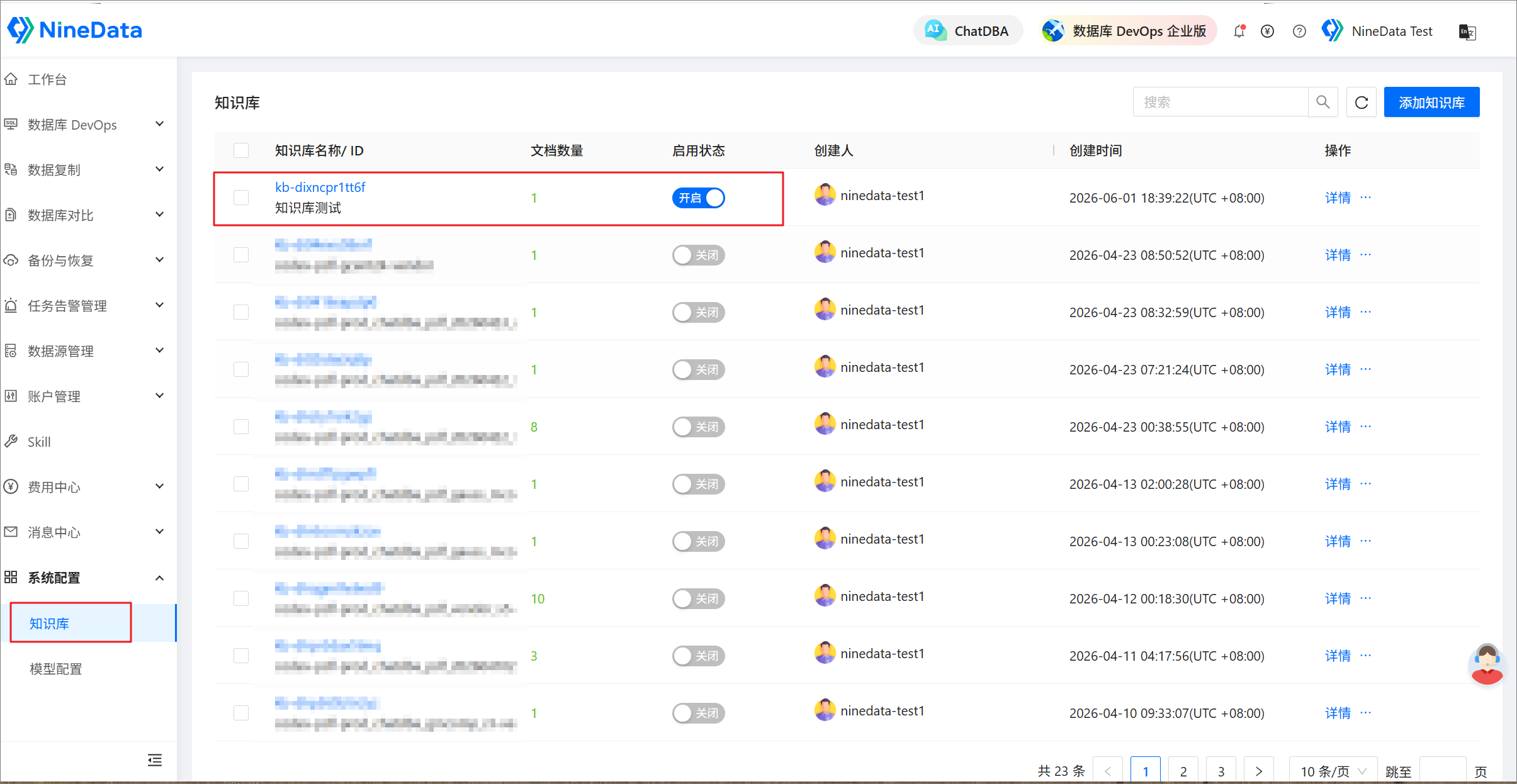Click the 数据源管理 icon

pyautogui.click(x=11, y=351)
